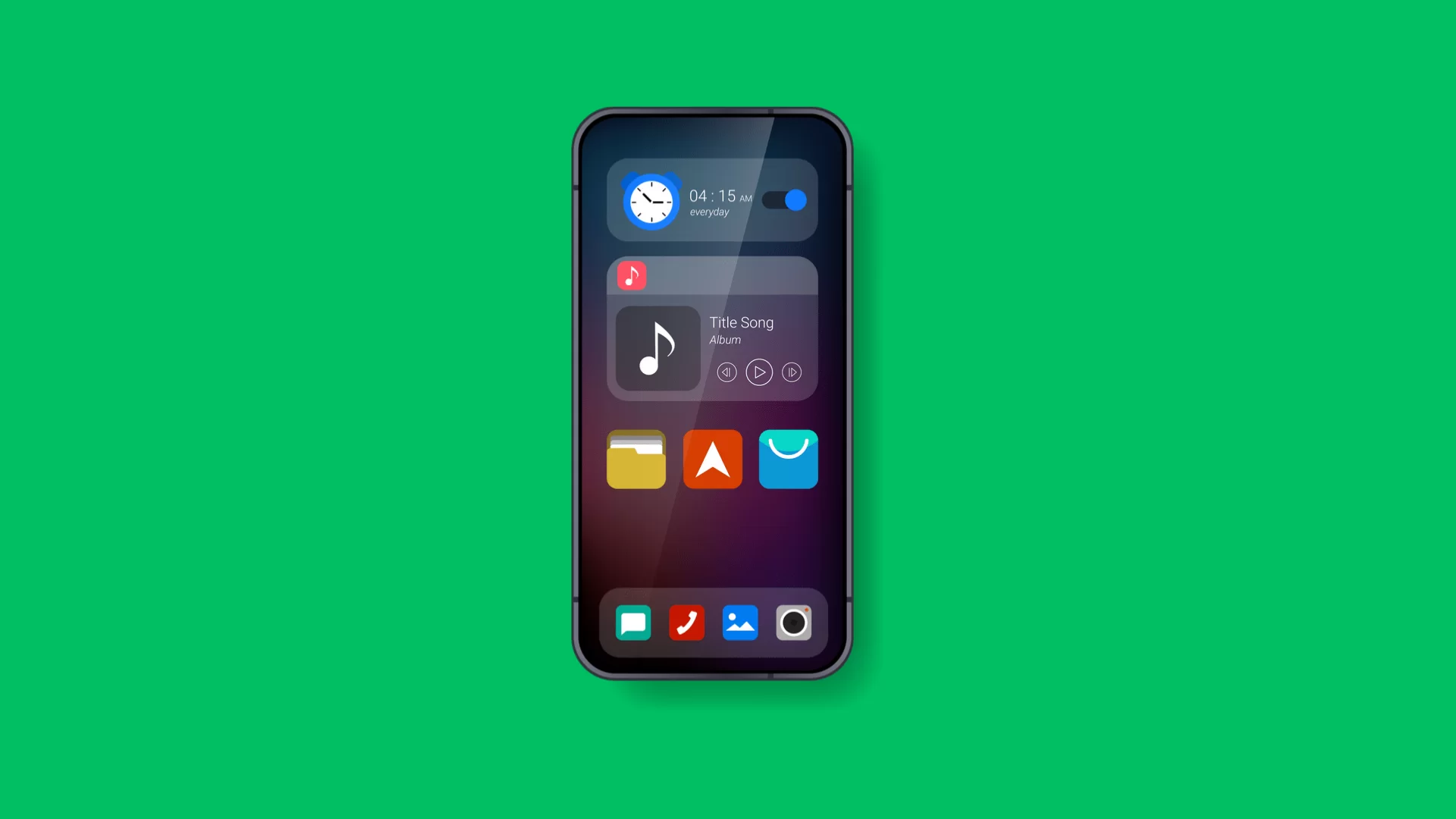Open the Camera dock icon
This screenshot has height=819, width=1456.
(x=793, y=623)
